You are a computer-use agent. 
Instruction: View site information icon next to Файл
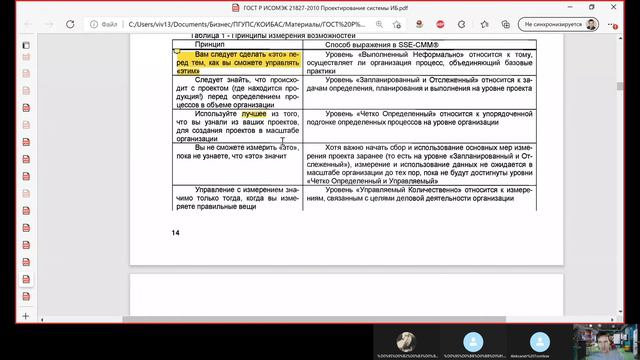coord(94,24)
